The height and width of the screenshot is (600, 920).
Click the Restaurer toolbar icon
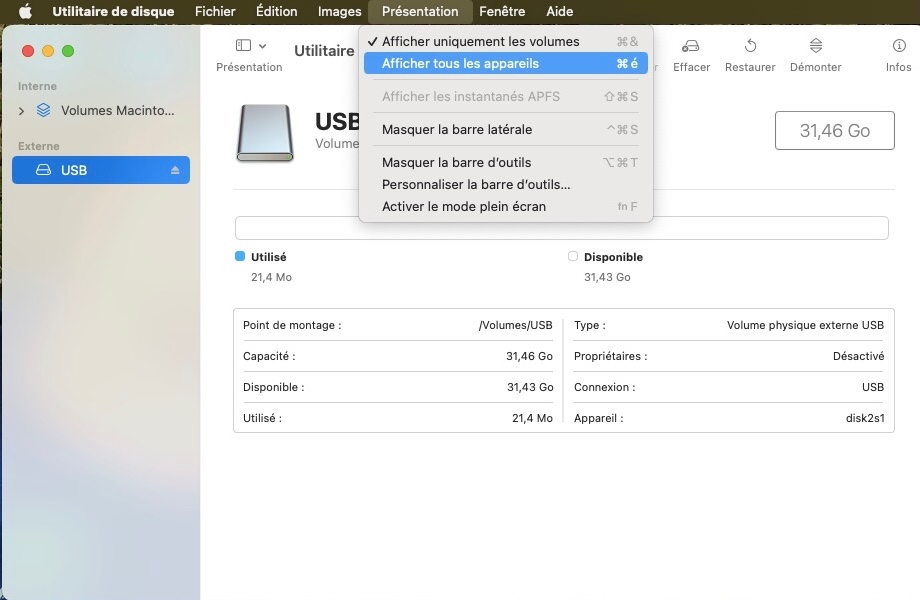point(750,47)
